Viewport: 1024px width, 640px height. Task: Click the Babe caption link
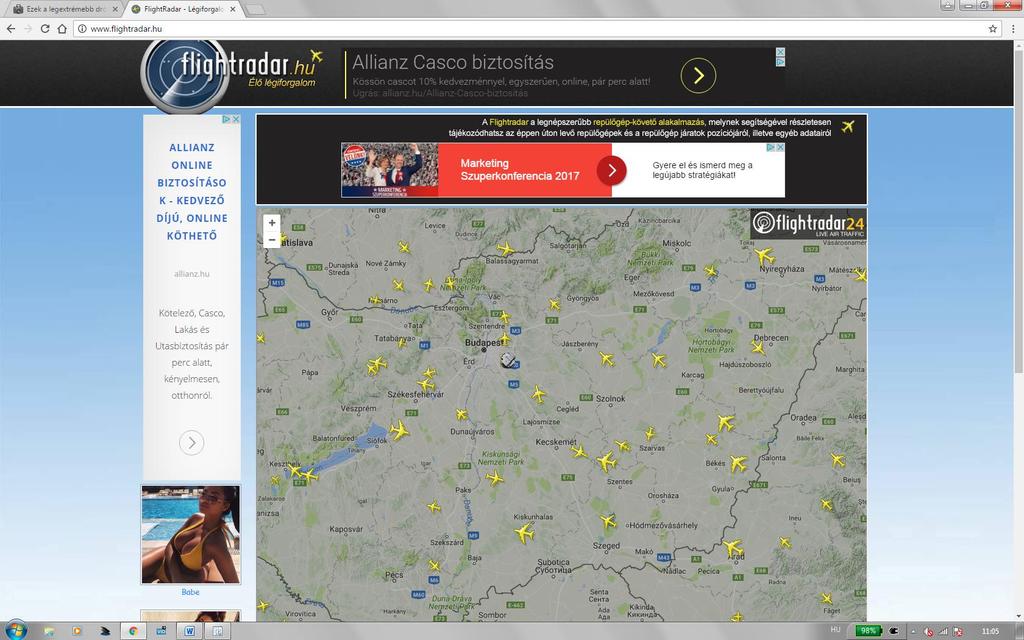click(x=191, y=592)
